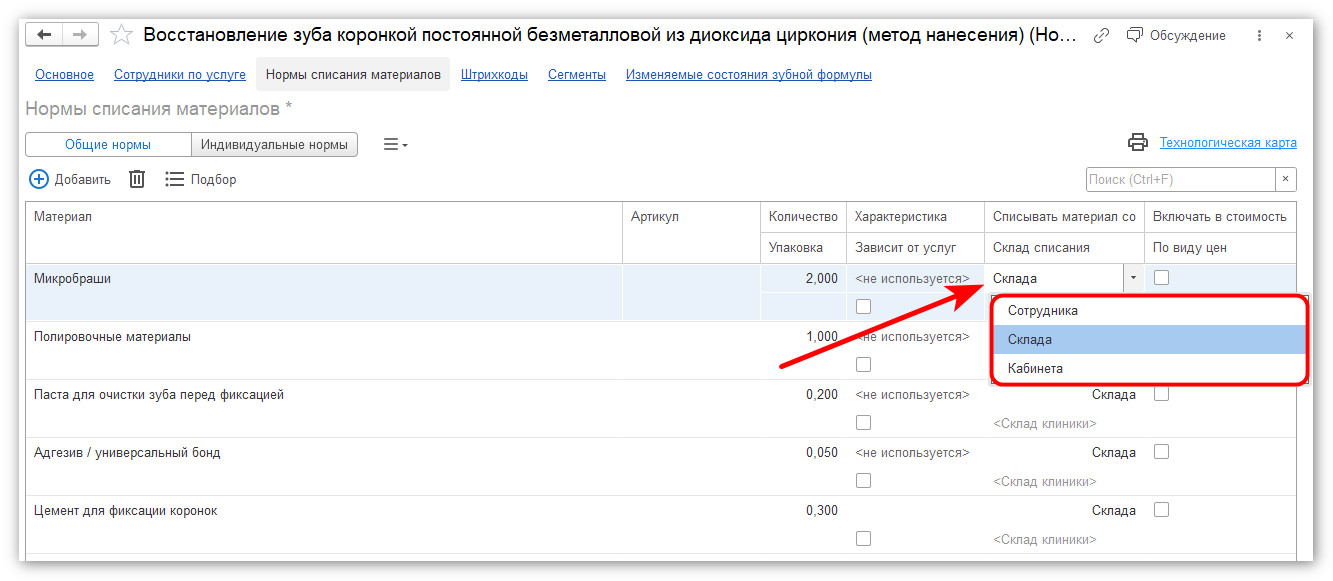Choose Кабинета from the dropdown list
Image resolution: width=1333 pixels, height=581 pixels.
tap(1149, 368)
